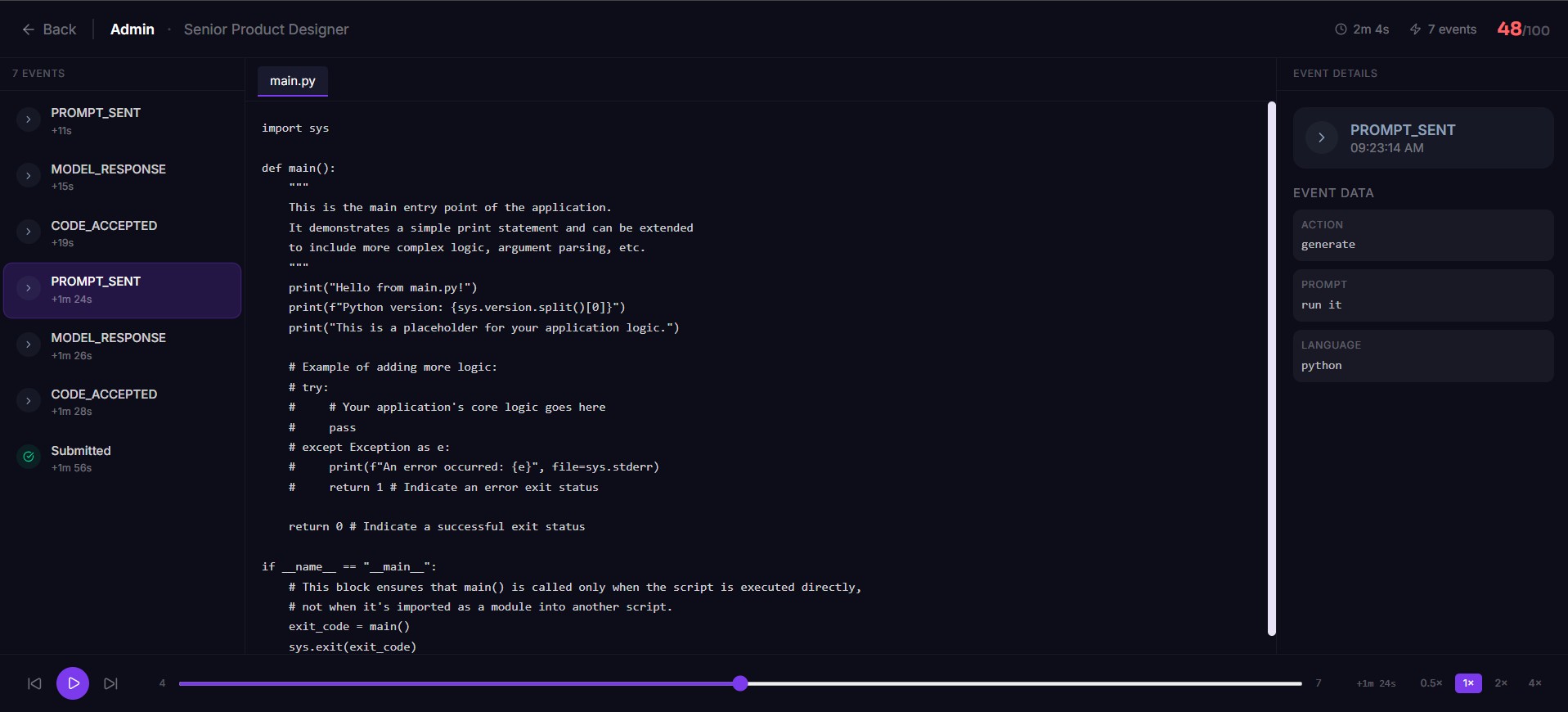
Task: Open the main.py tab
Action: (x=293, y=81)
